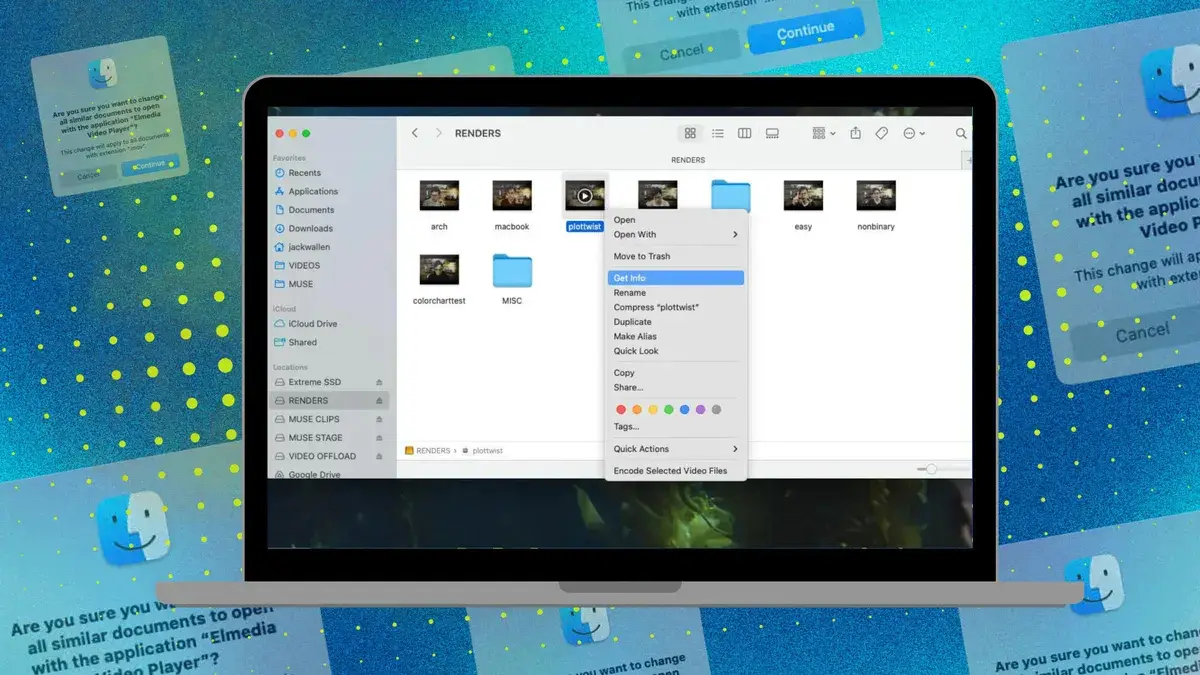Eject the Extreme SSD drive

pyautogui.click(x=379, y=382)
